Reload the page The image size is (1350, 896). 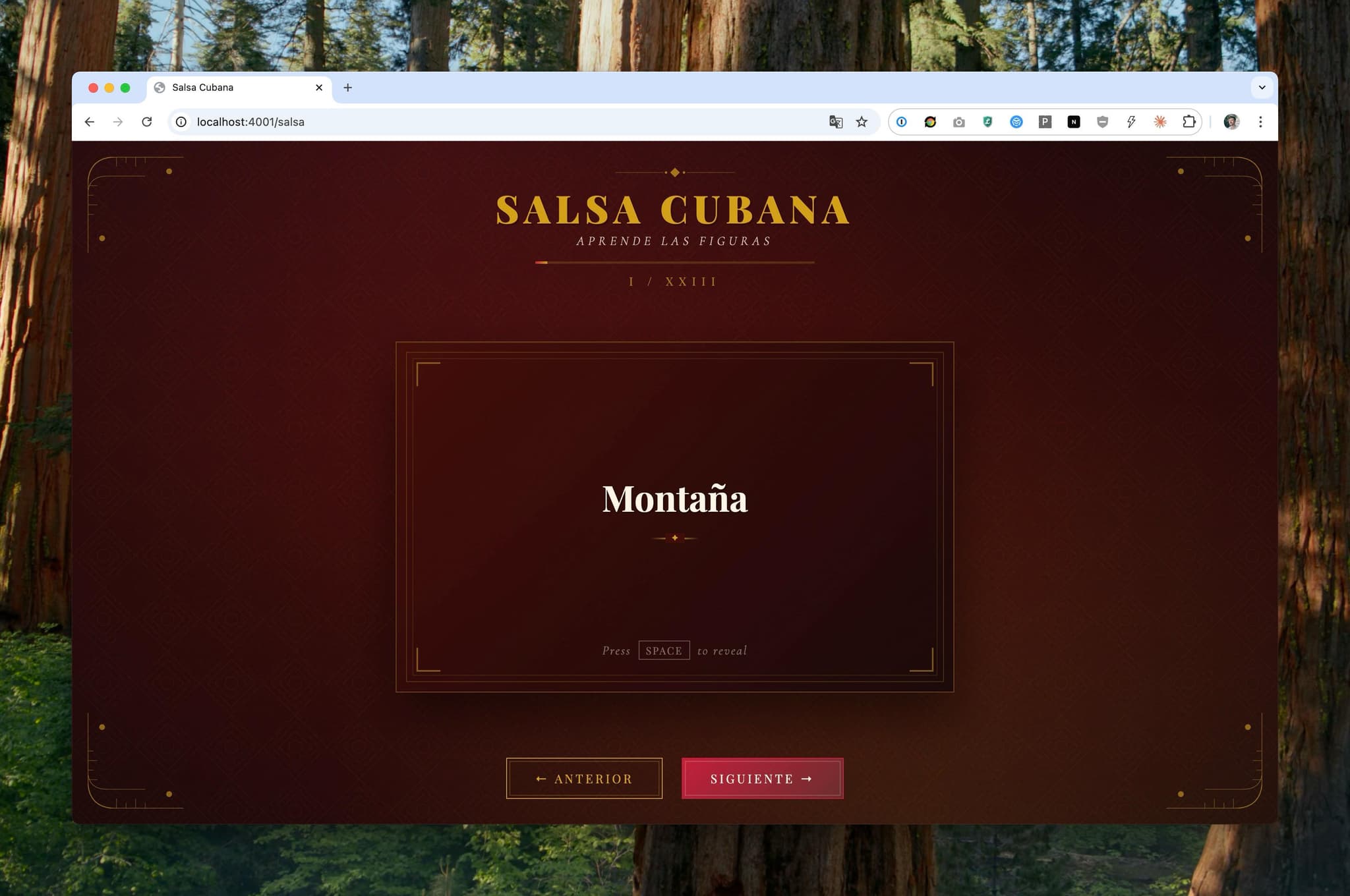(x=147, y=122)
